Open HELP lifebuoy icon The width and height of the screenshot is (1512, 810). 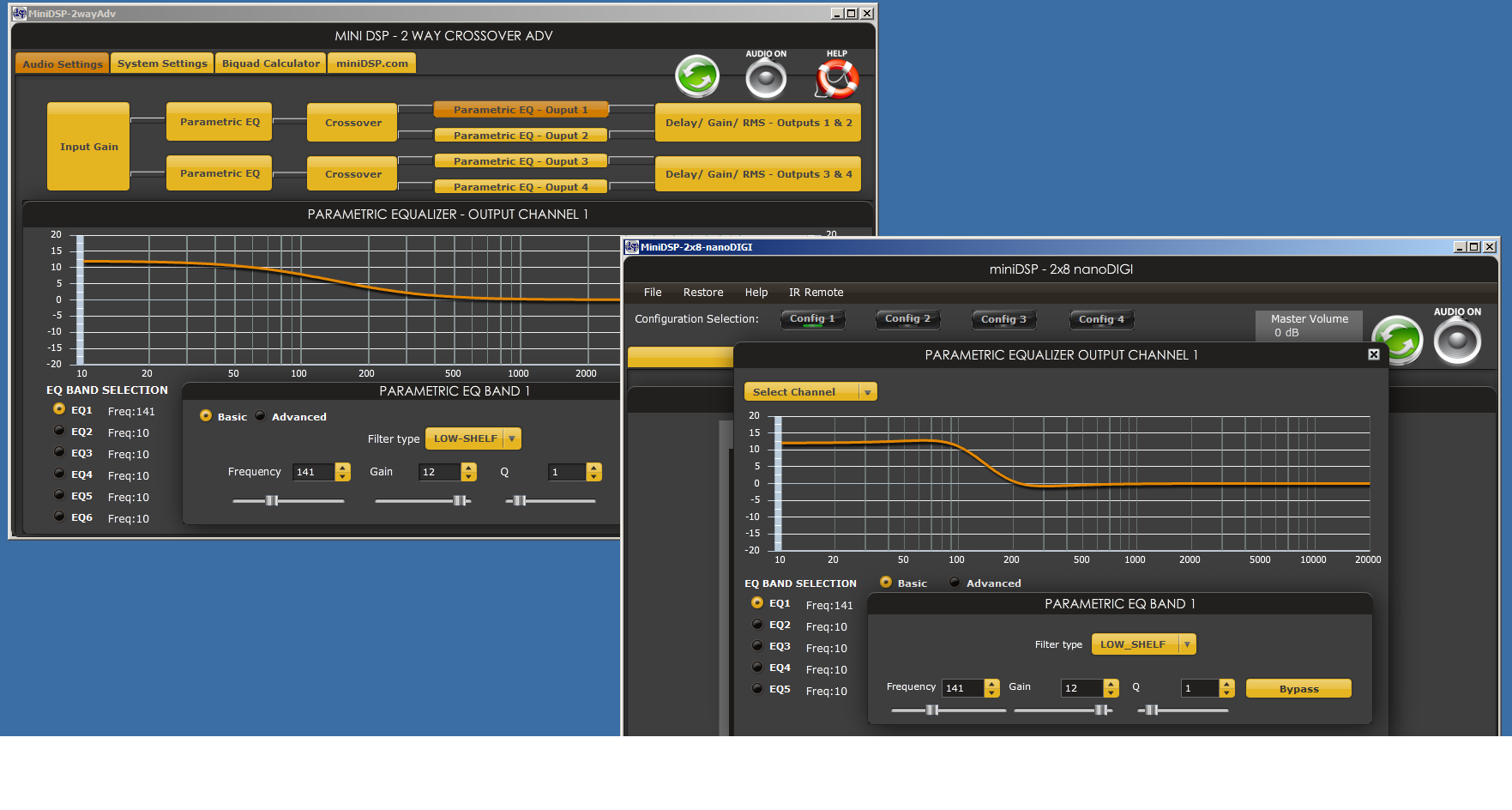tap(836, 79)
